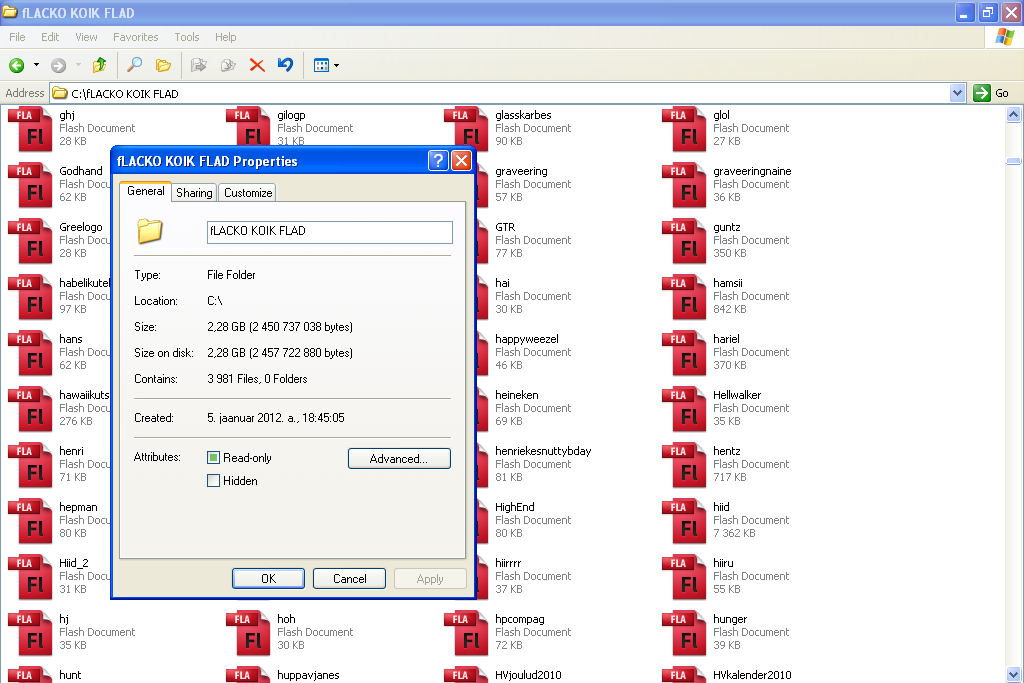
Task: Click OK in the Properties dialog
Action: click(268, 579)
